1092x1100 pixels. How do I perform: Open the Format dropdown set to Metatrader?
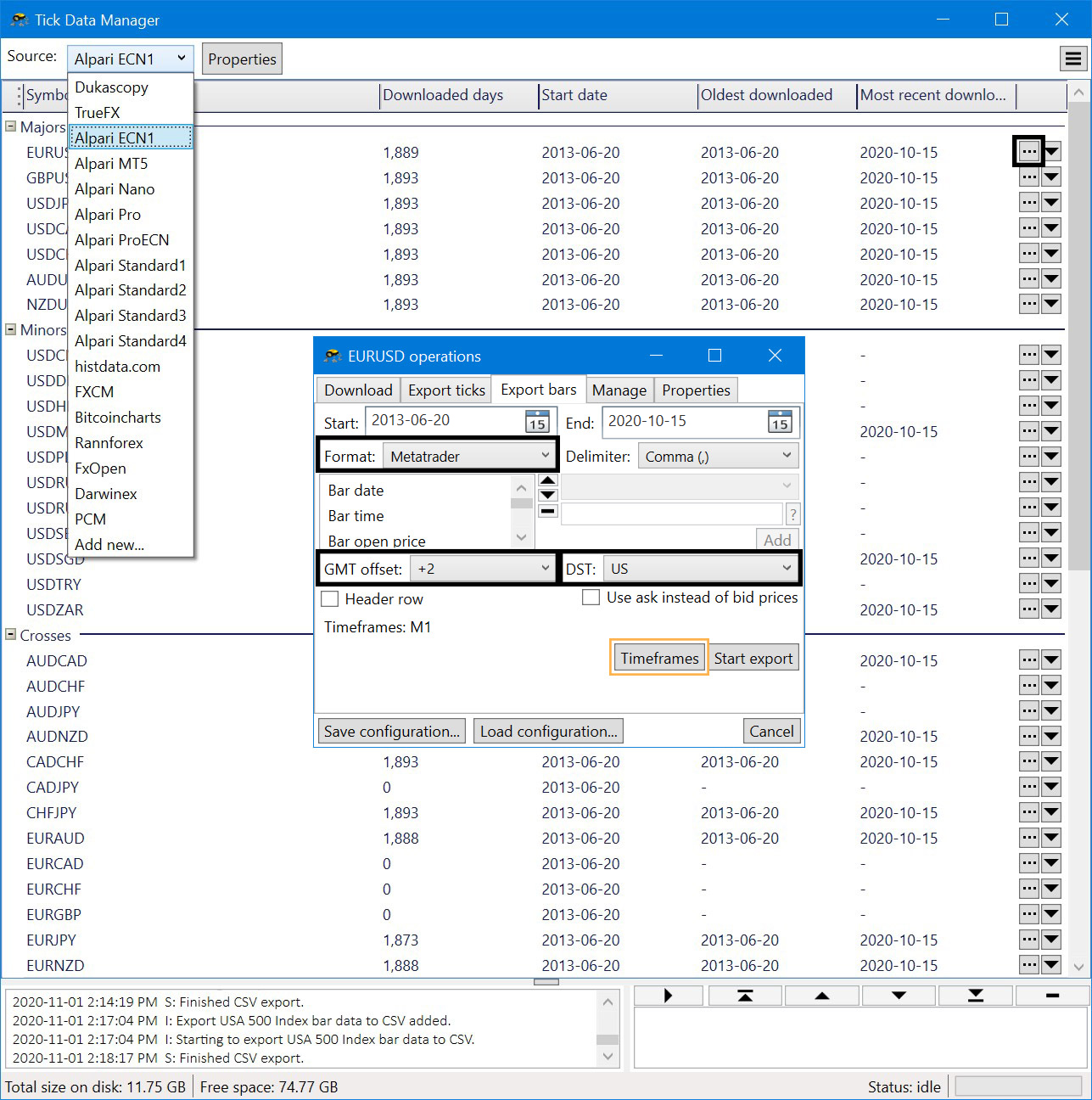pos(470,456)
